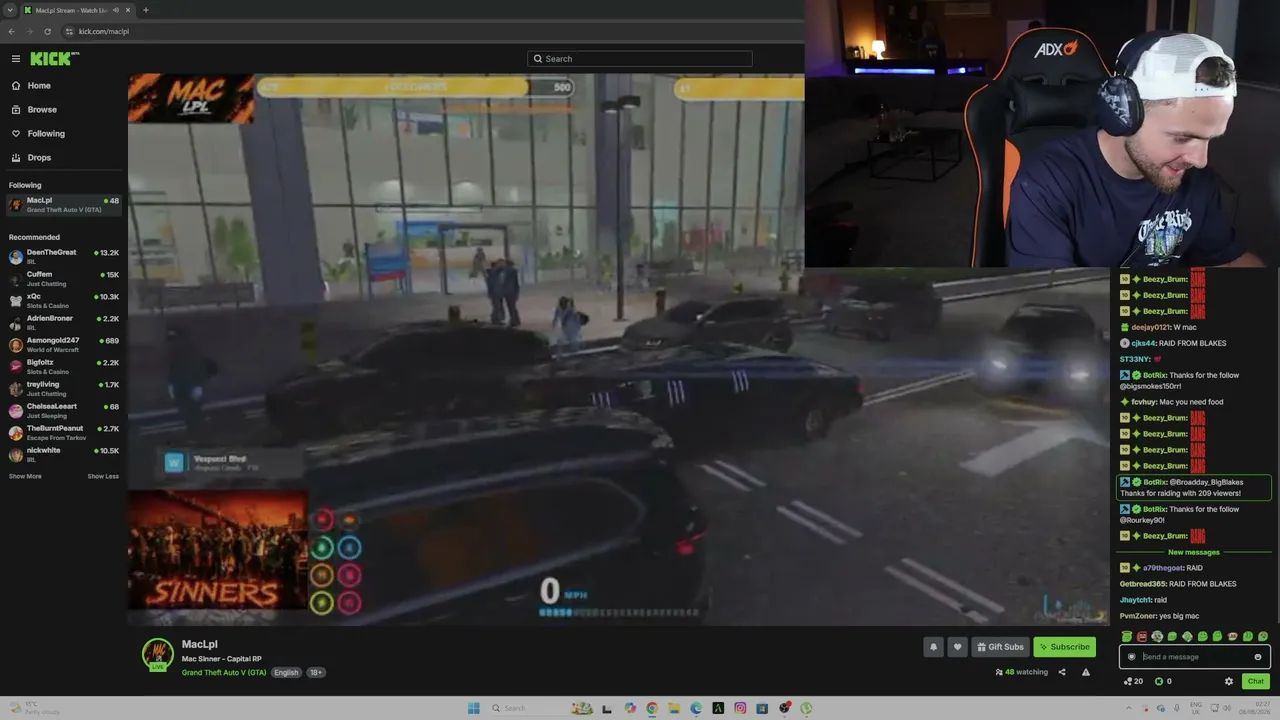Screen dimensions: 1280x720
Task: Mute the MacLpl Stream tab audio
Action: pyautogui.click(x=115, y=10)
